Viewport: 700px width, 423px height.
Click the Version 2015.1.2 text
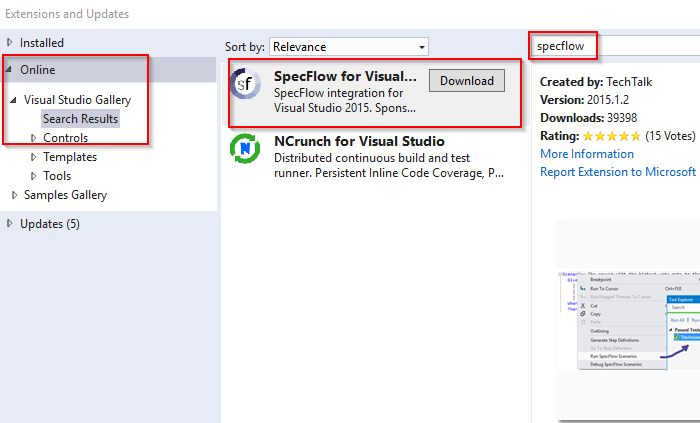point(584,100)
